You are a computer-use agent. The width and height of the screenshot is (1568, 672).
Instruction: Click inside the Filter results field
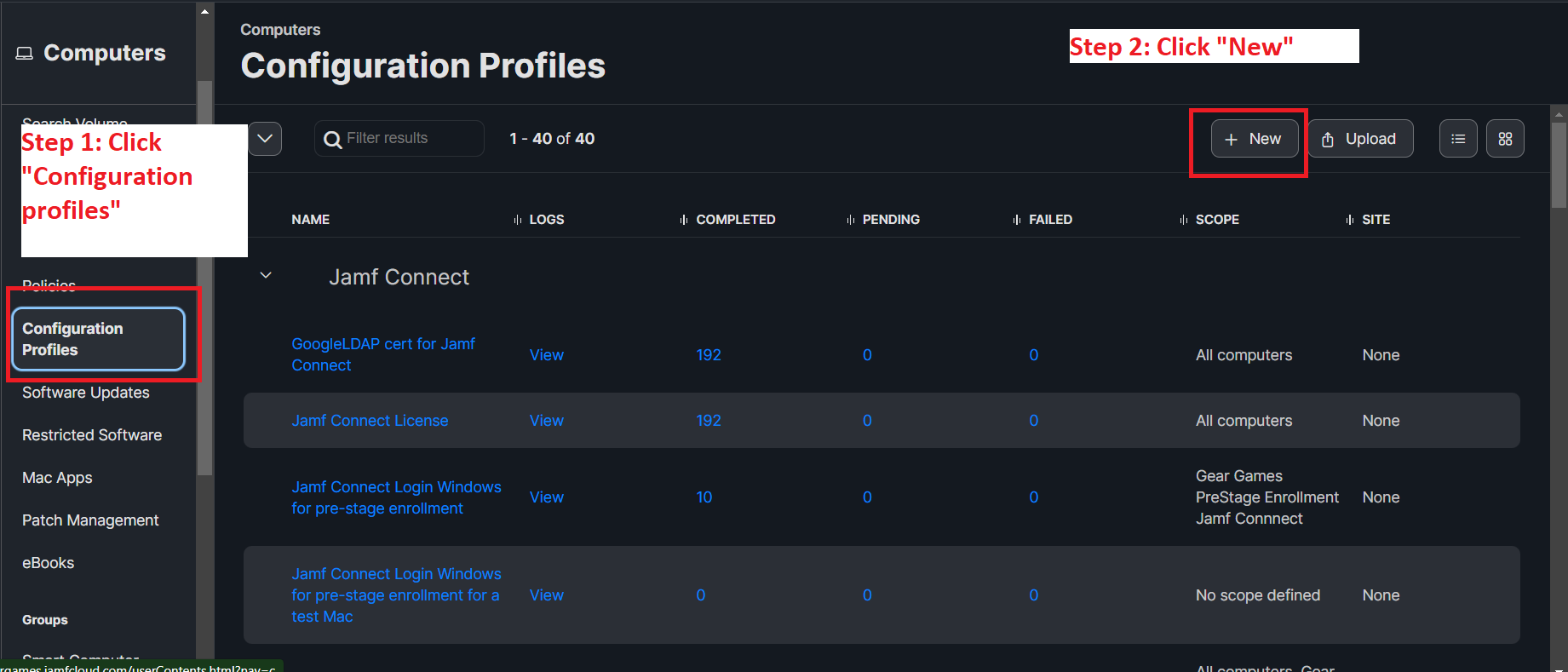[x=409, y=139]
